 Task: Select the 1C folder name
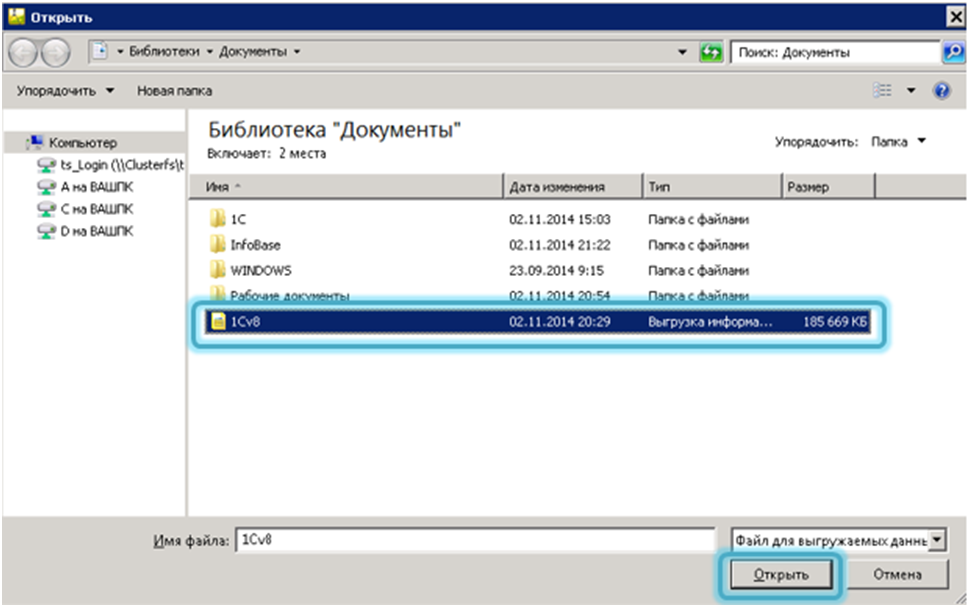click(238, 219)
